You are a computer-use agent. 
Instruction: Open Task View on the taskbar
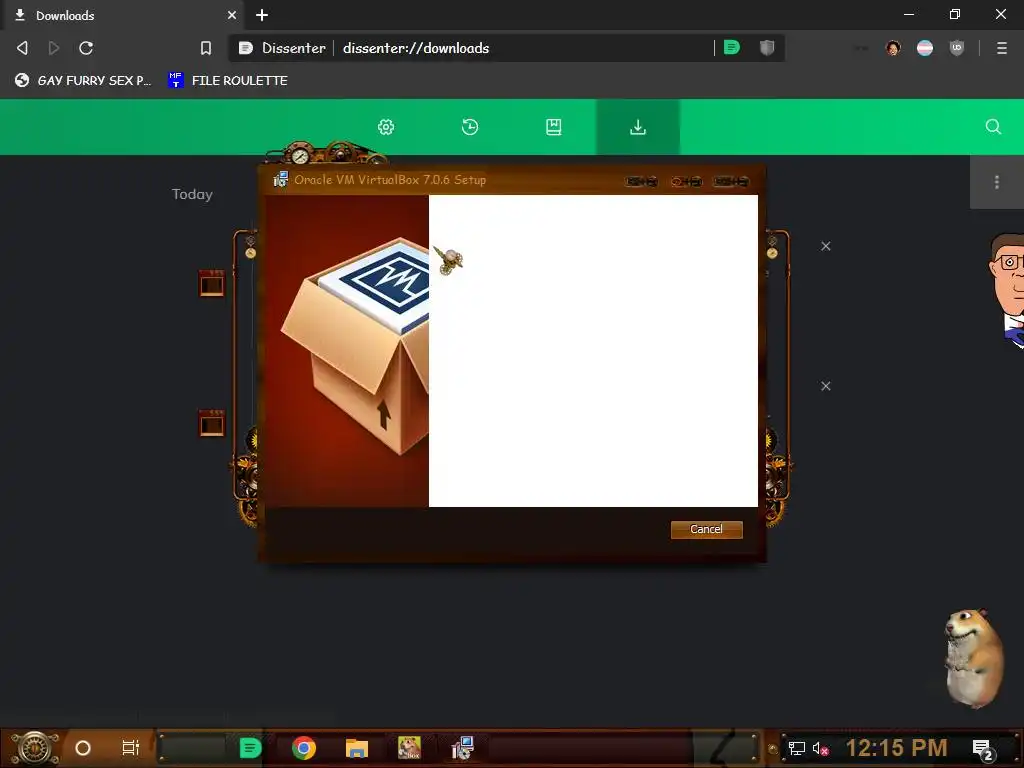(x=131, y=748)
